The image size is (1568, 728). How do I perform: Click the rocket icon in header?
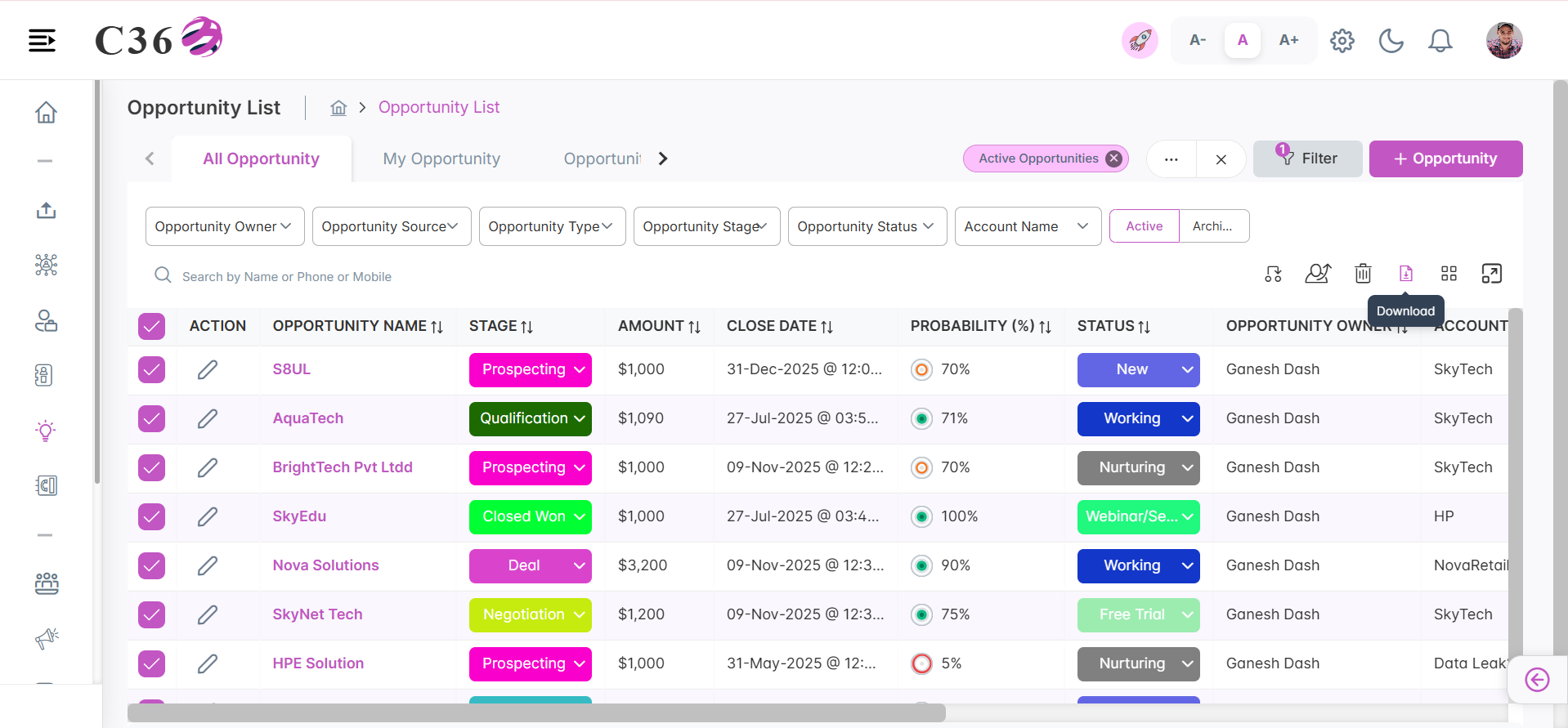point(1140,41)
